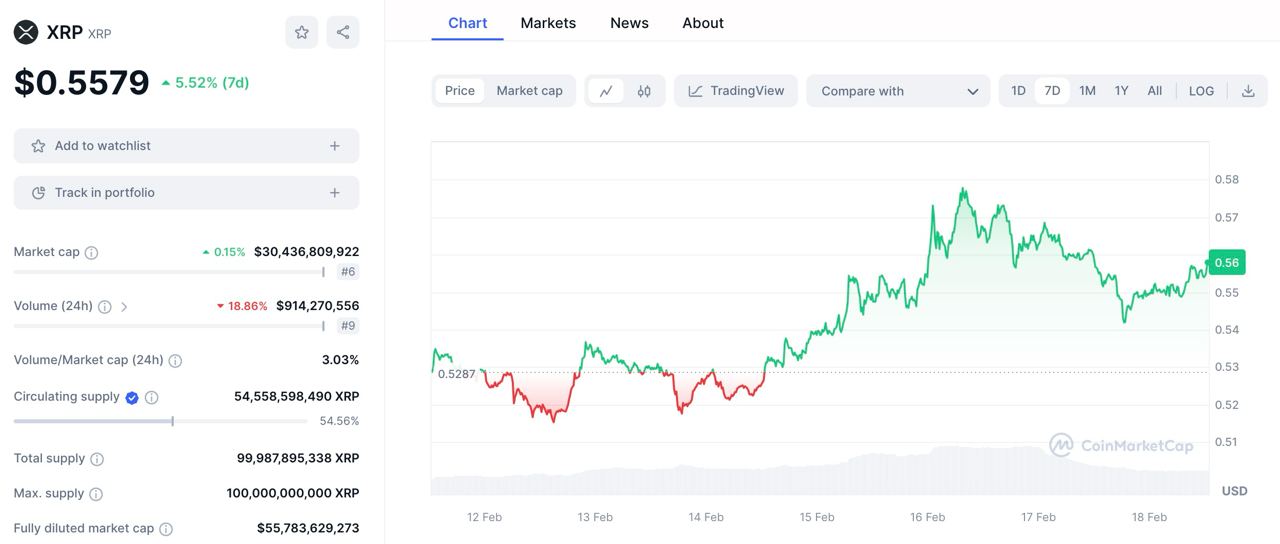Click the XRP logo icon
Viewport: 1280px width, 544px height.
[26, 32]
